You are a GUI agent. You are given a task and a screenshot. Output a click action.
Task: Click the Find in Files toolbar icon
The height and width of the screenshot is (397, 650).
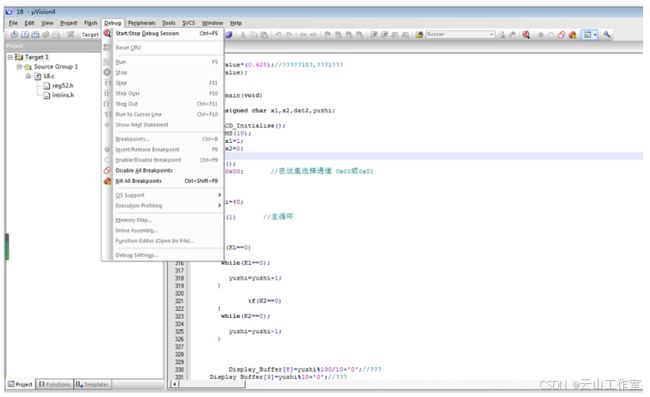(419, 35)
